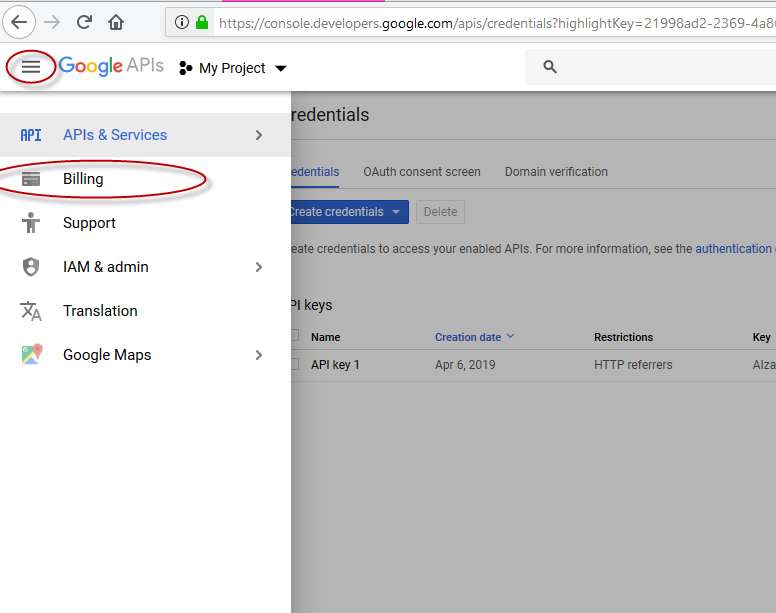
Task: Click the Google APIs logo
Action: [111, 66]
